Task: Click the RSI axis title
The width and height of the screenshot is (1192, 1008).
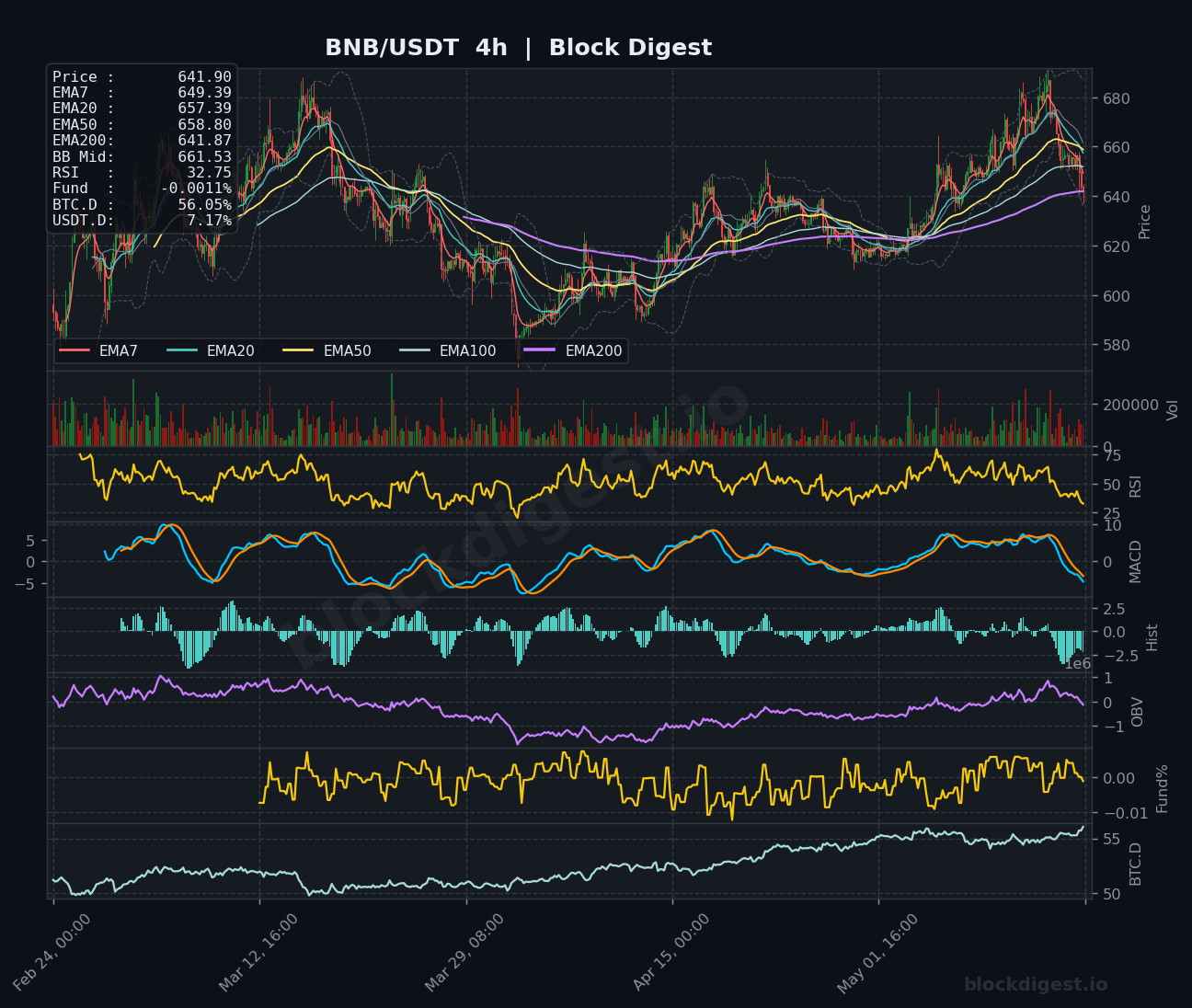Action: click(x=1135, y=486)
